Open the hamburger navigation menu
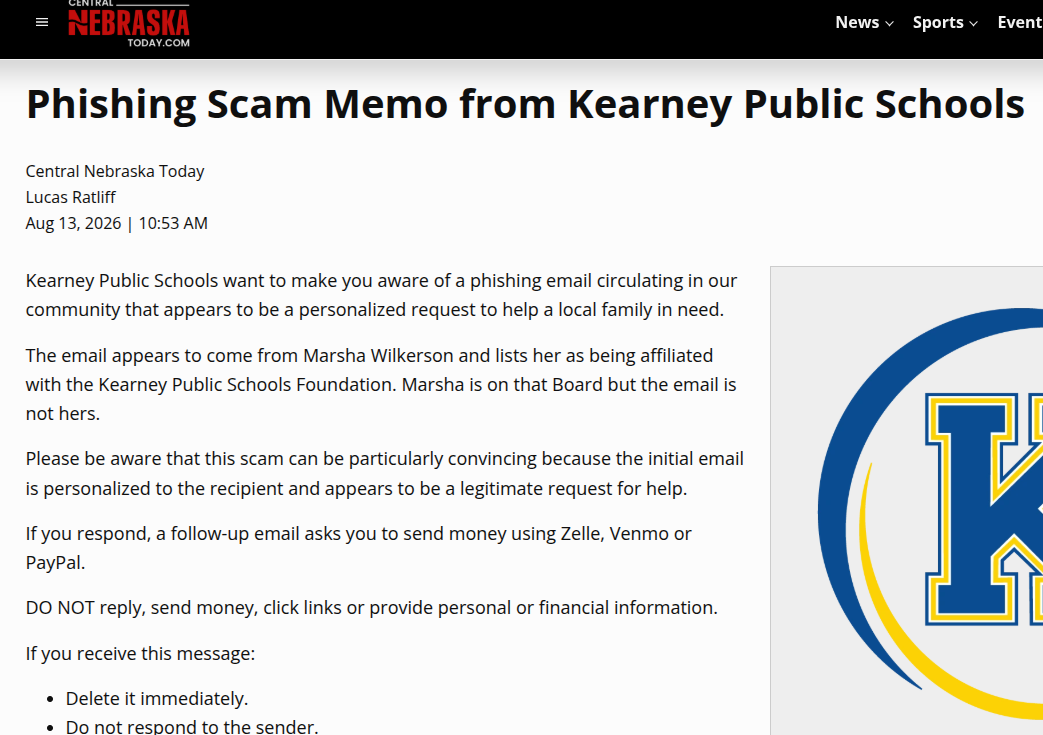Viewport: 1043px width, 735px height. click(x=42, y=23)
